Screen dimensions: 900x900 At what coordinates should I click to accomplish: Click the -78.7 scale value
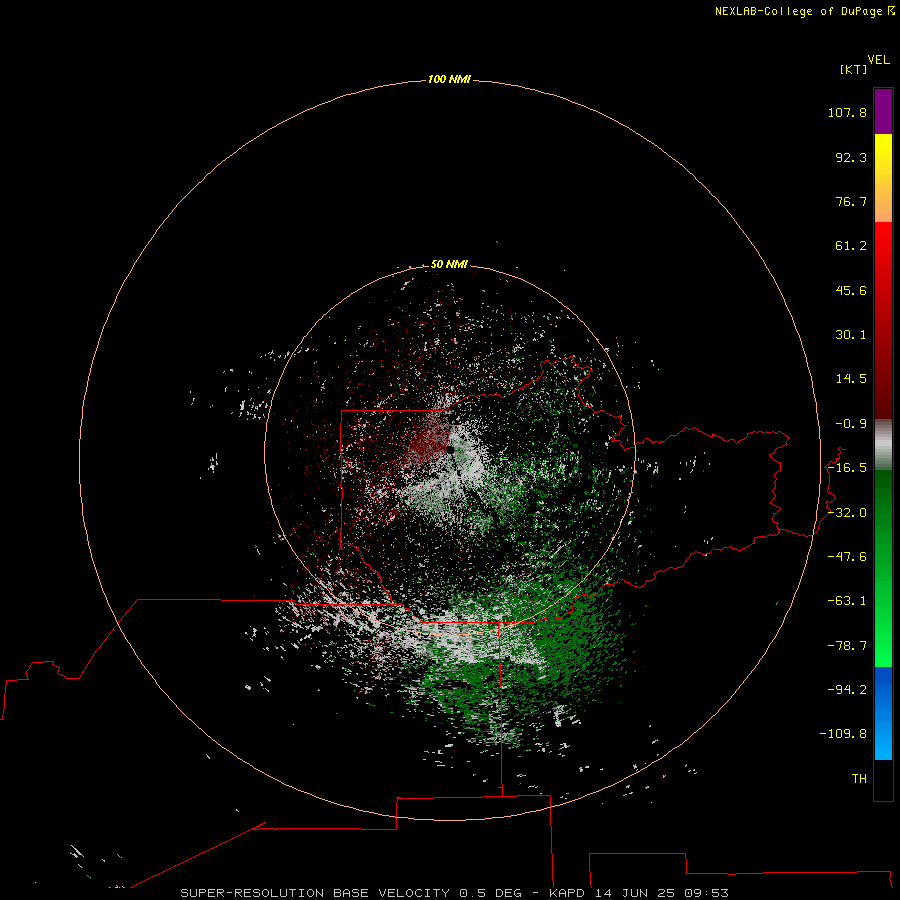(847, 646)
